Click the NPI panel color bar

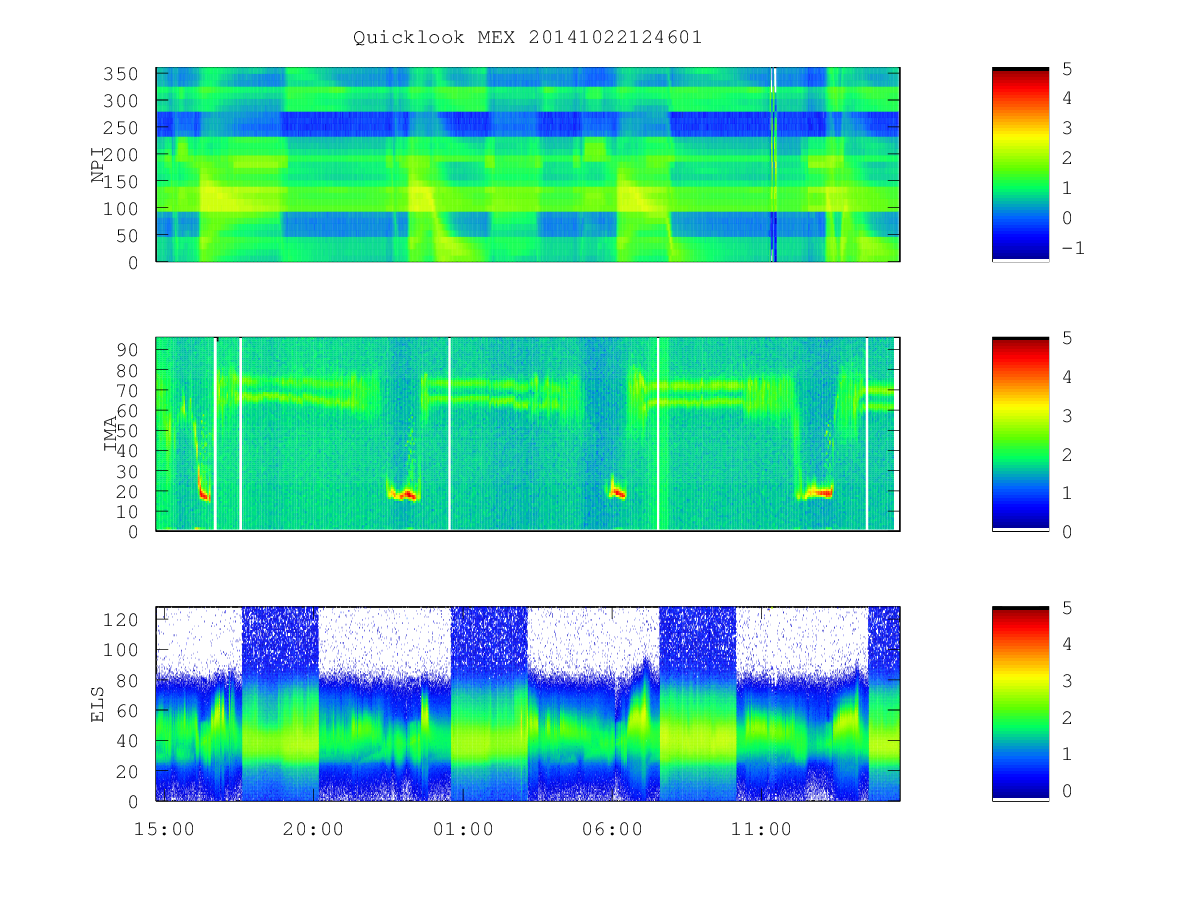(1020, 164)
